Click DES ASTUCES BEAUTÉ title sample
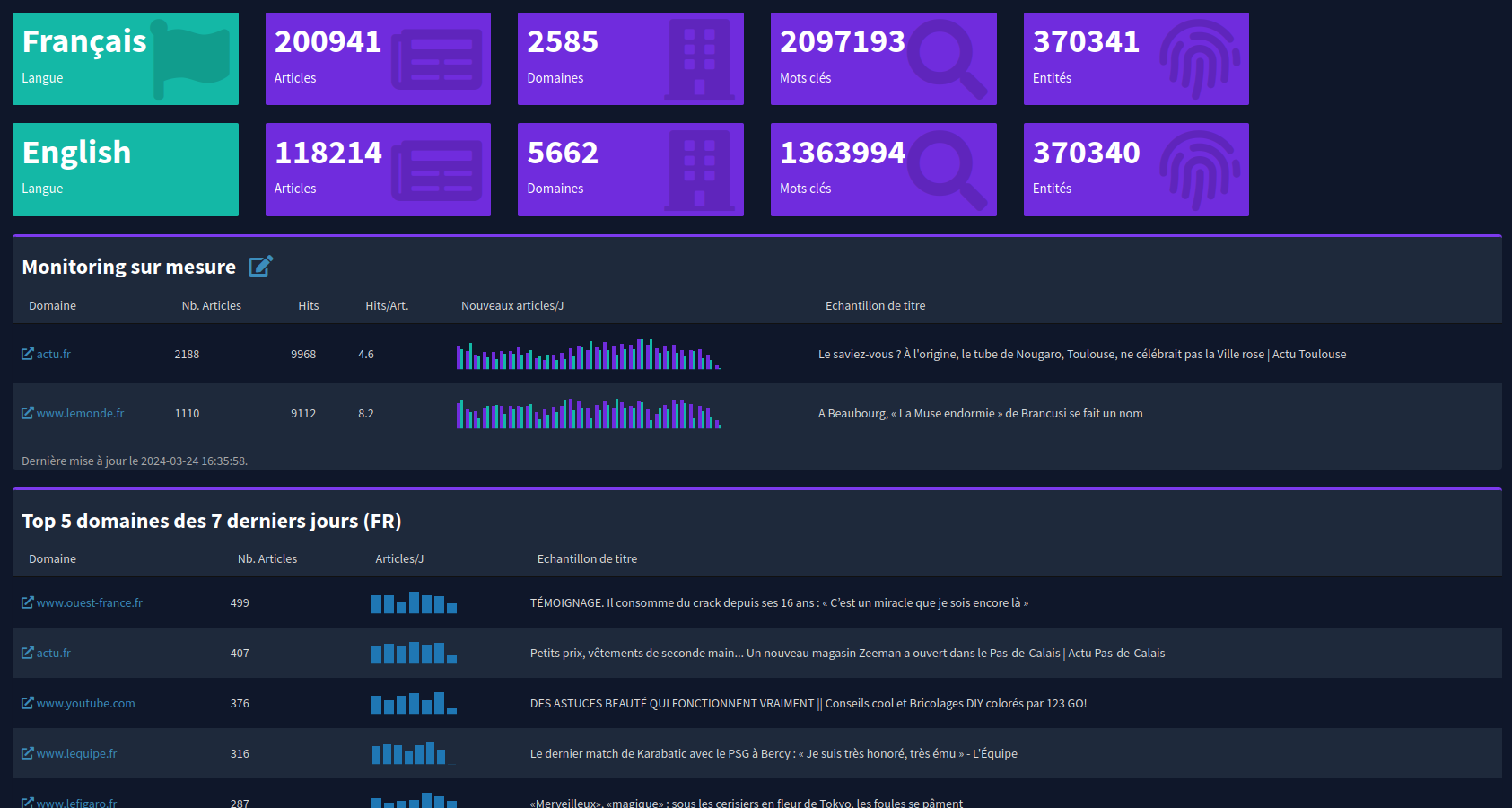Screen dimensions: 1512x808 tap(808, 703)
